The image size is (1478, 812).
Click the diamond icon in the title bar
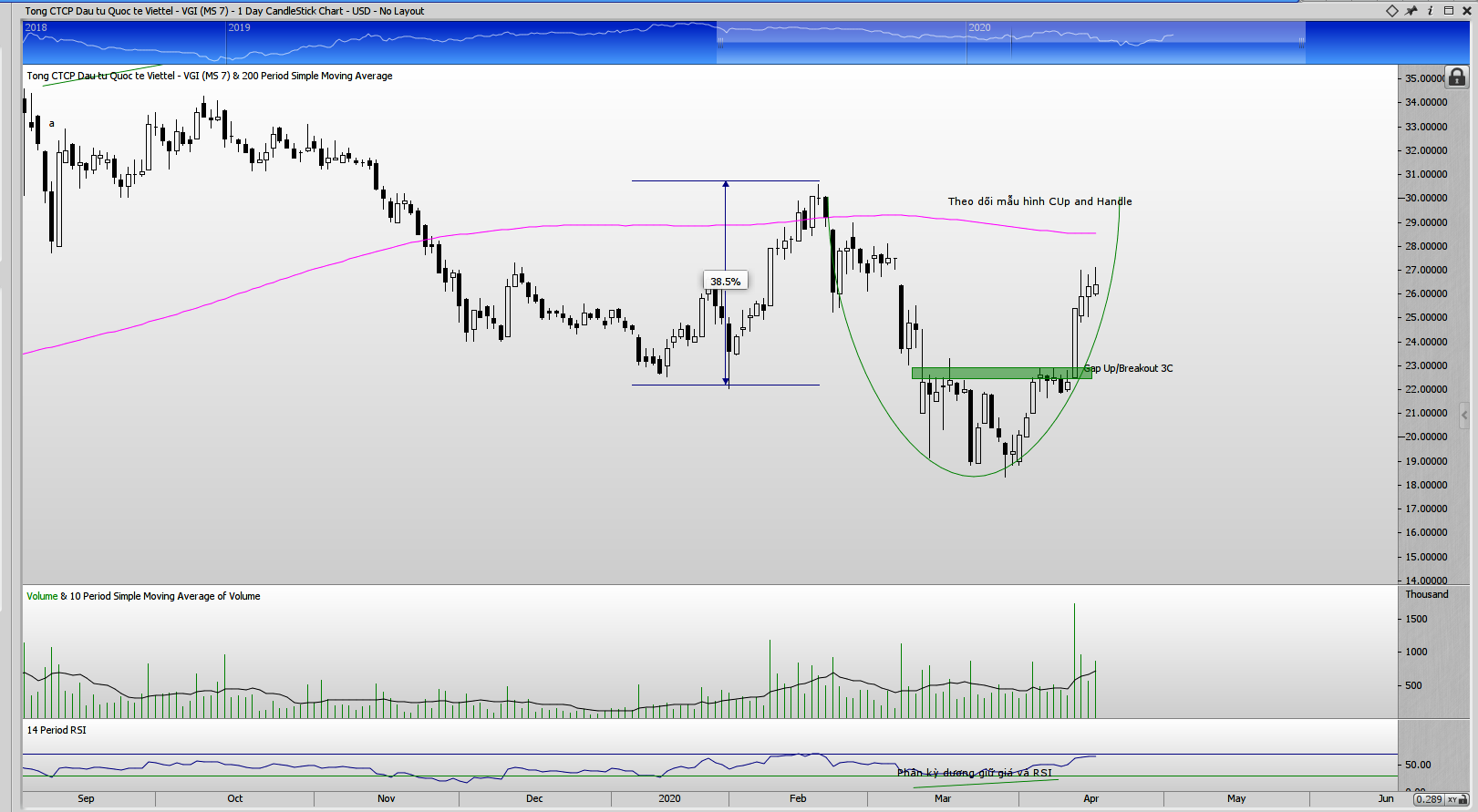pyautogui.click(x=1392, y=11)
